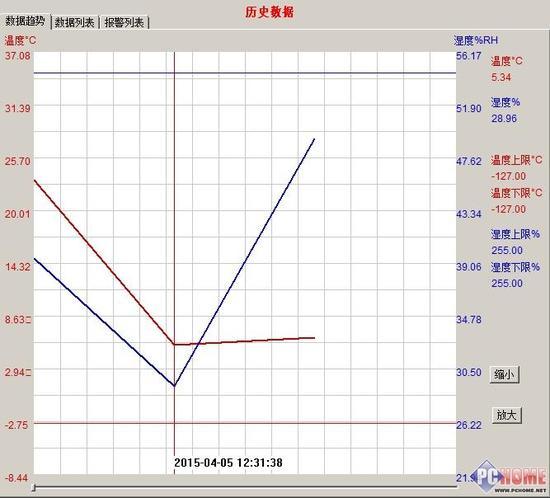550x498 pixels.
Task: Click the slider handle below the chart
Action: [x=34, y=487]
